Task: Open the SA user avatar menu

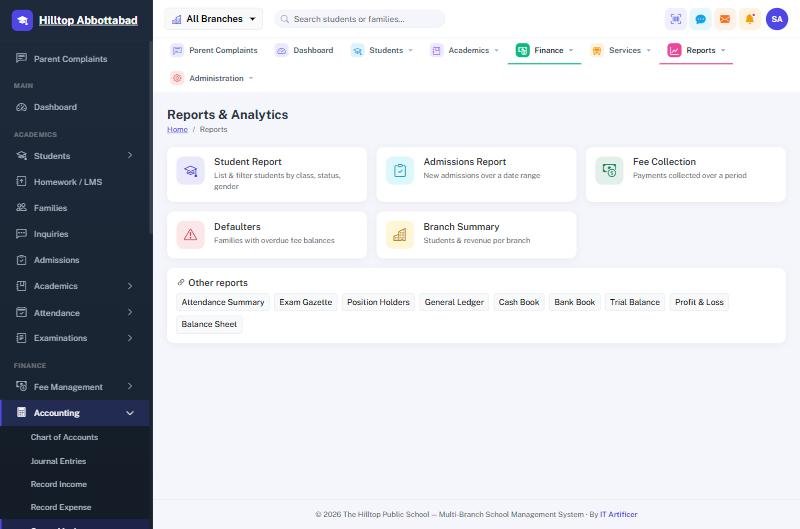Action: (x=777, y=19)
